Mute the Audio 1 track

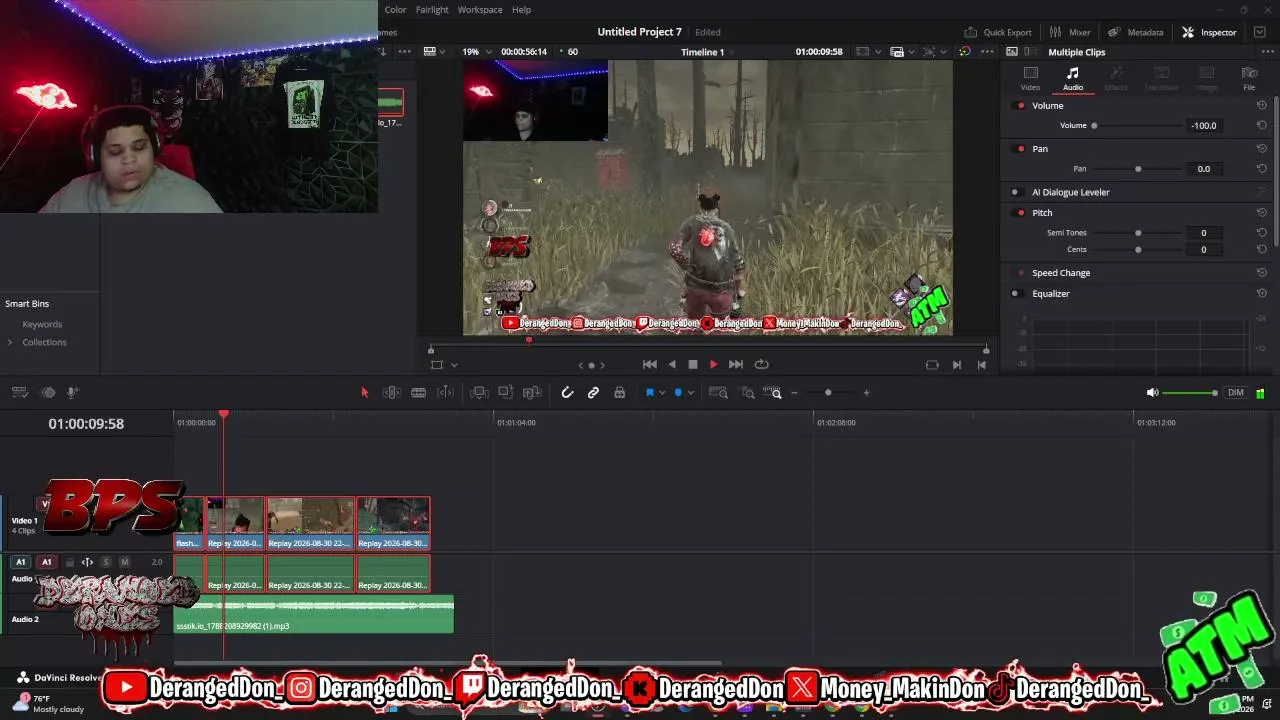click(125, 562)
